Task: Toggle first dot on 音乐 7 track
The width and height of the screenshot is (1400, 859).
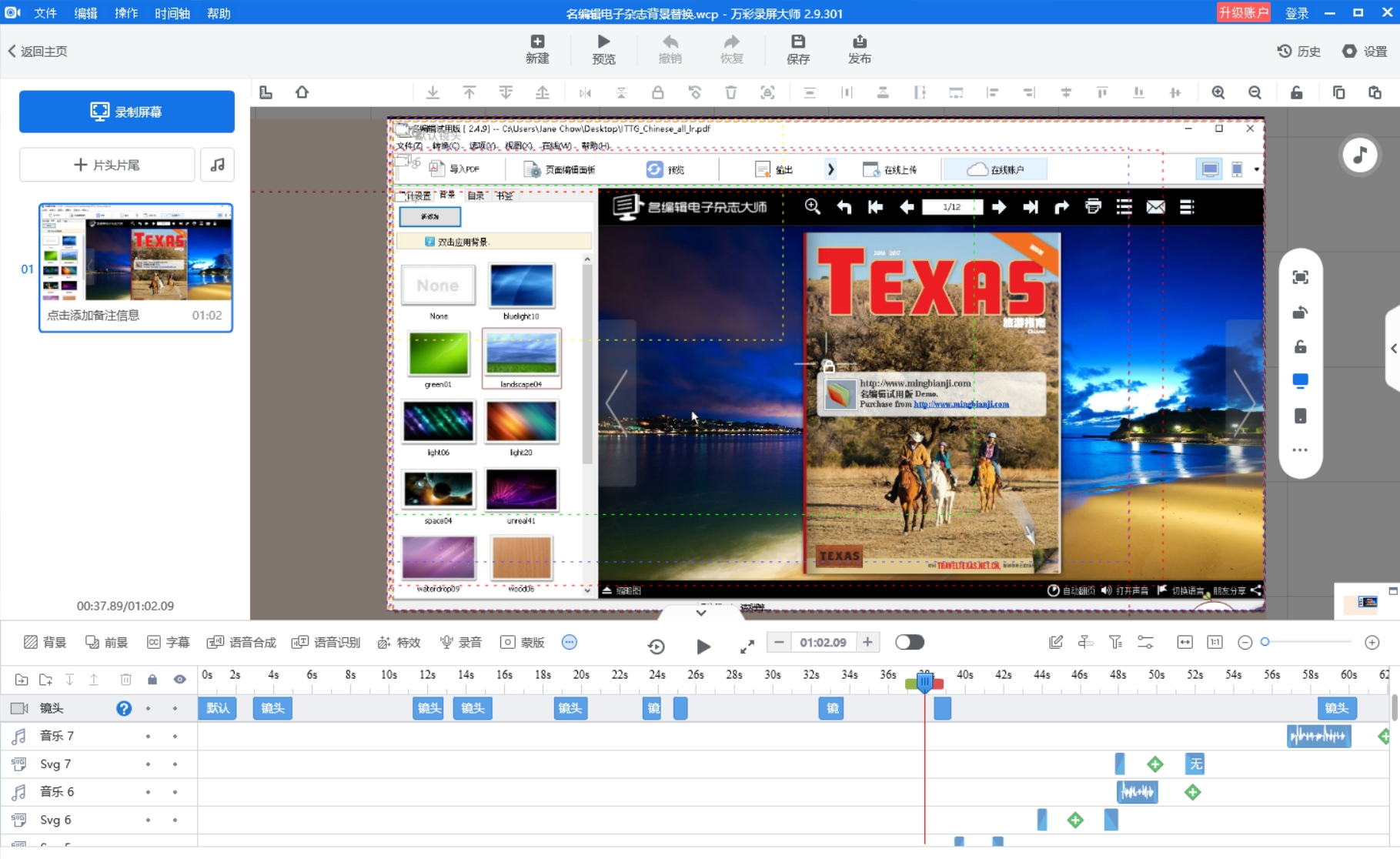Action: (148, 737)
